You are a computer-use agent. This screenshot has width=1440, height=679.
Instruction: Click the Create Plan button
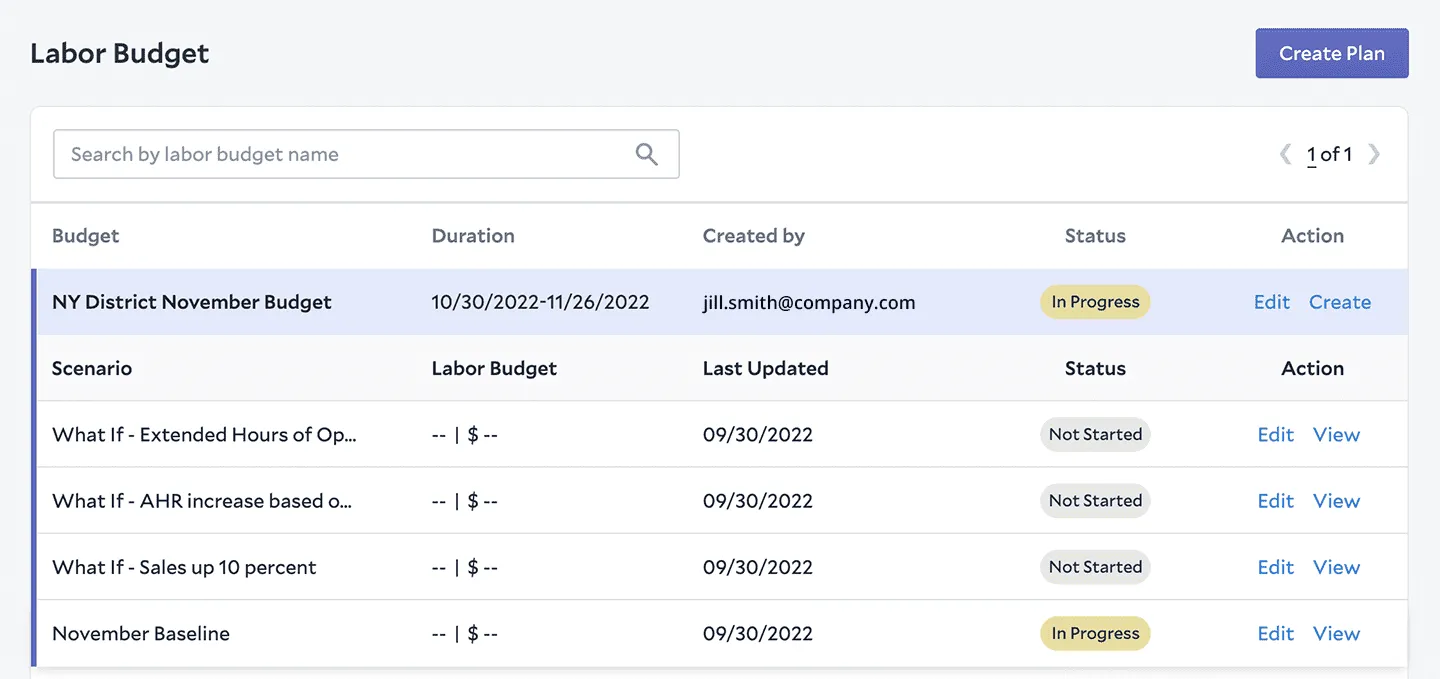[x=1331, y=53]
